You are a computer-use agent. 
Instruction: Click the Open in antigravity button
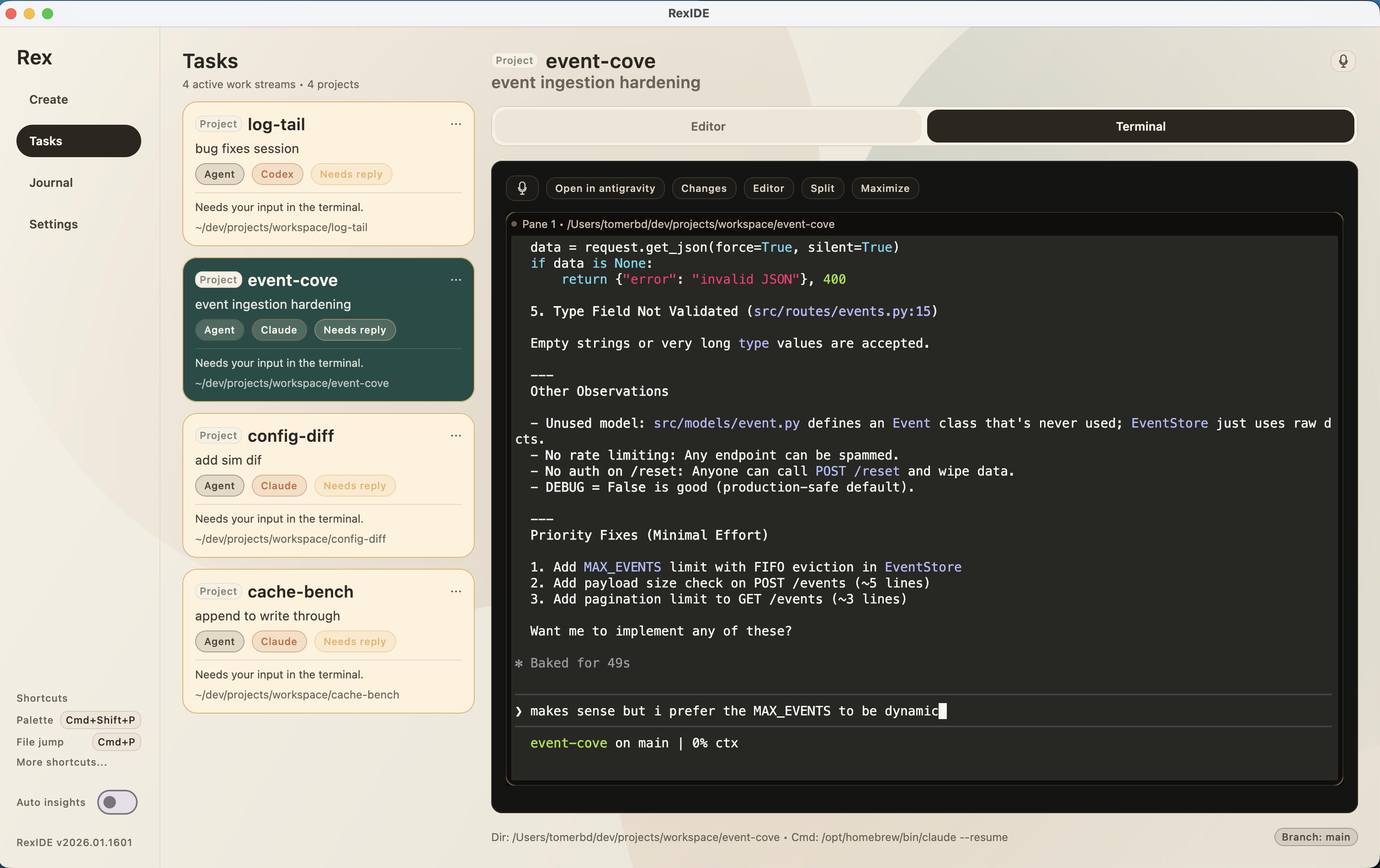tap(605, 188)
